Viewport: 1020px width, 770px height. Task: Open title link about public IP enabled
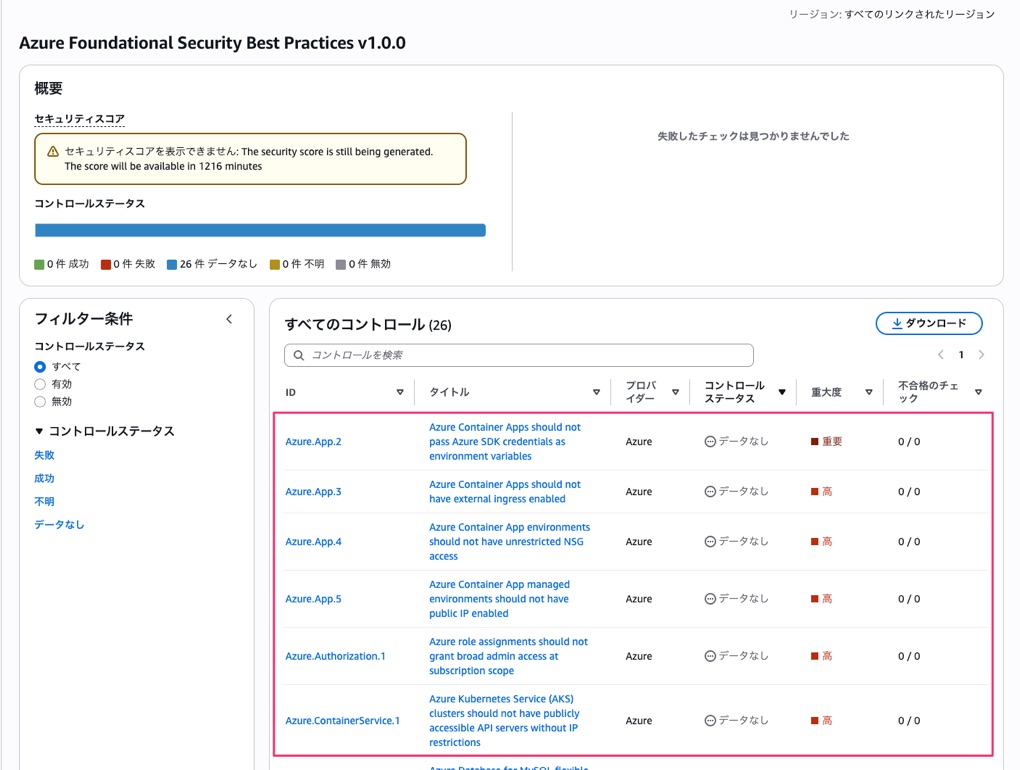coord(499,599)
